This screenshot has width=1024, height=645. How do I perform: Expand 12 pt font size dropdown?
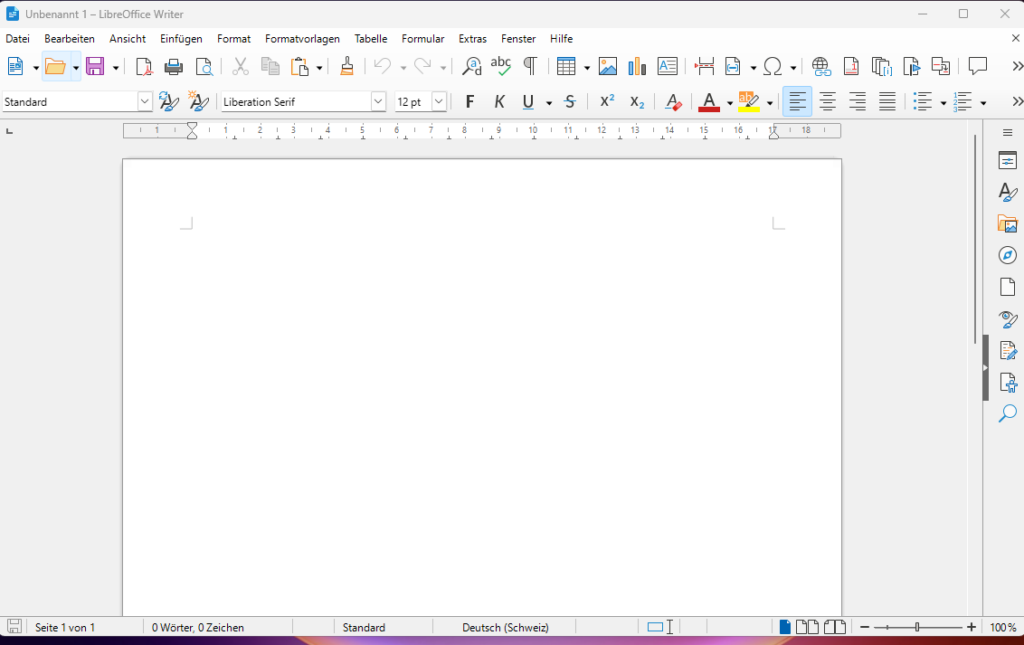click(439, 102)
